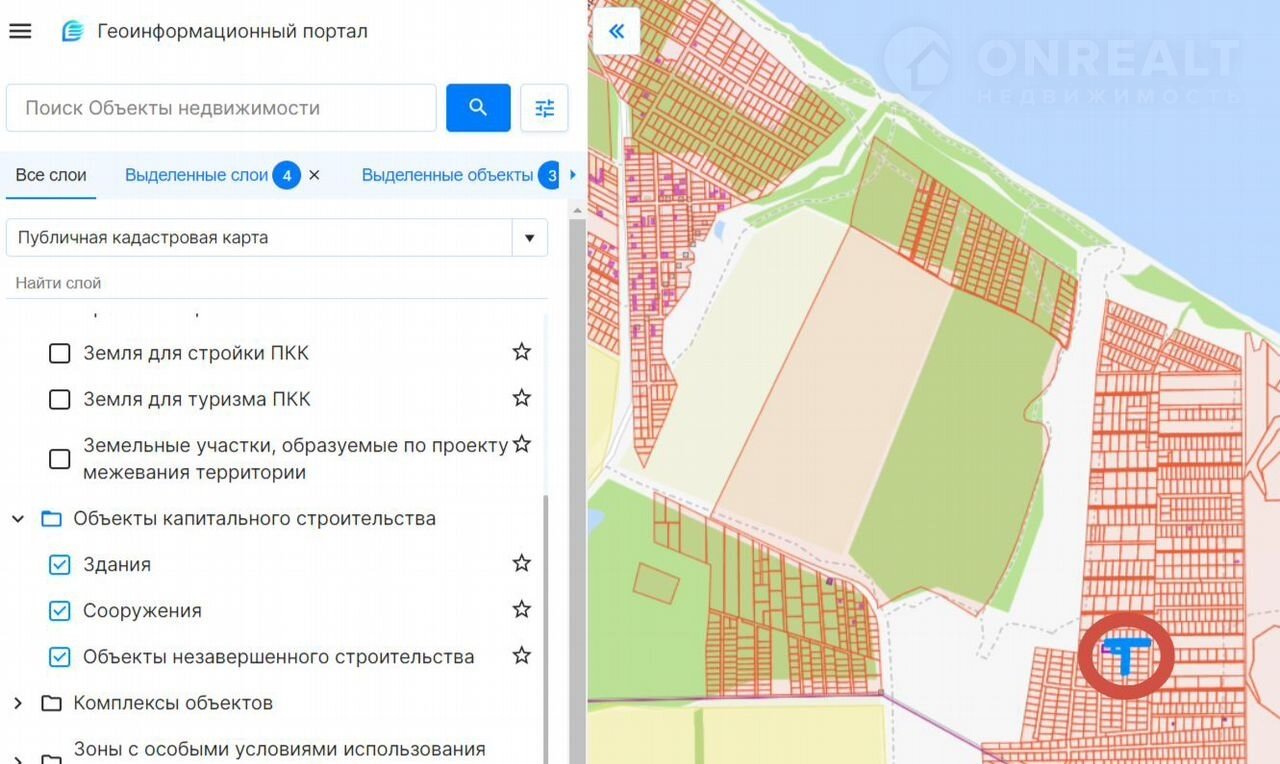Switch to the Все слои tab

click(x=51, y=176)
